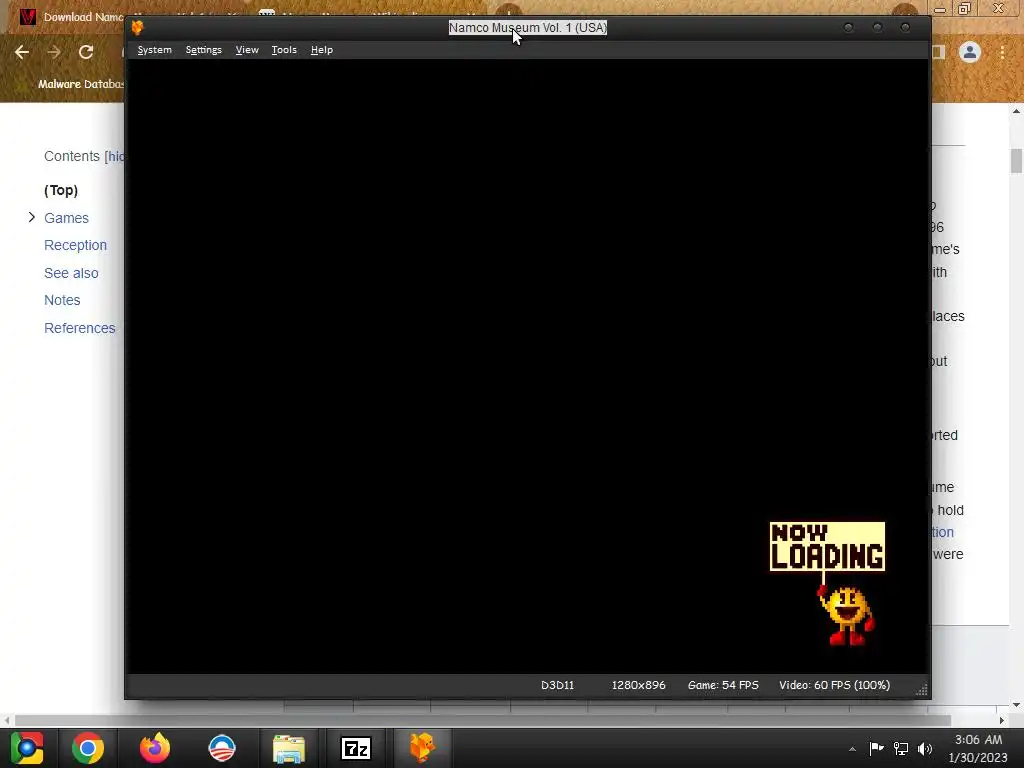Viewport: 1024px width, 768px height.
Task: Open the Malware Database bookmark
Action: [x=80, y=84]
